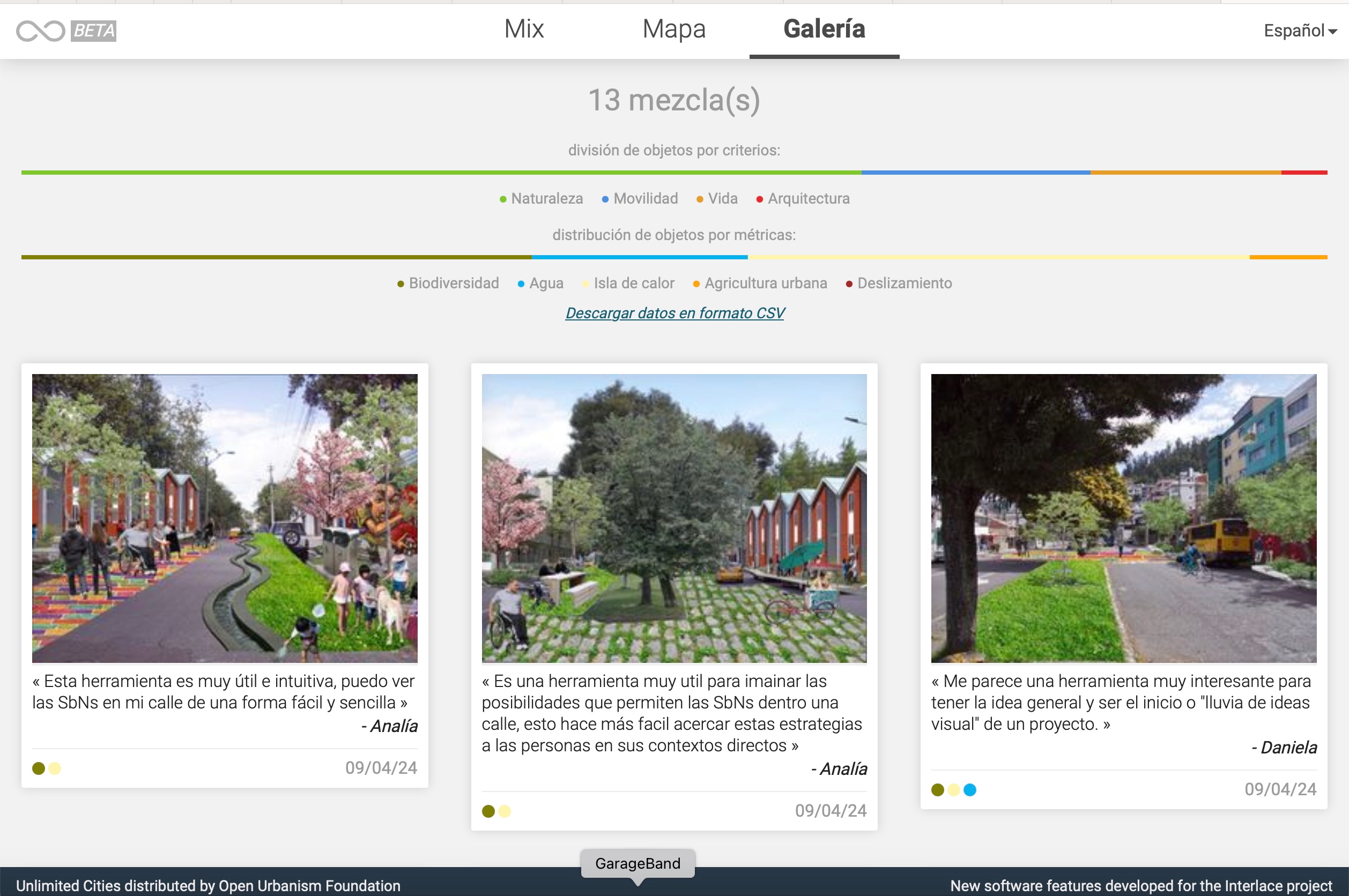The height and width of the screenshot is (896, 1349).
Task: Click the BETA badge
Action: (x=94, y=31)
